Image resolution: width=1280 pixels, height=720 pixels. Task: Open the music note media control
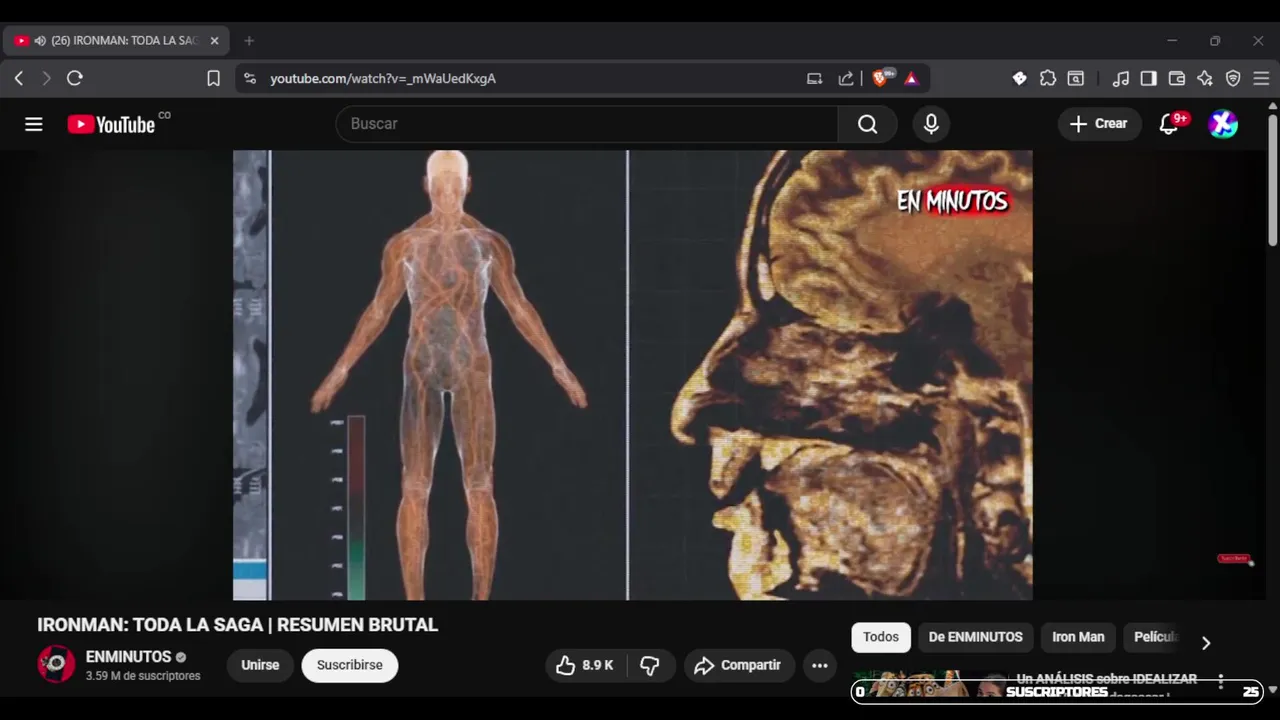click(x=1121, y=78)
